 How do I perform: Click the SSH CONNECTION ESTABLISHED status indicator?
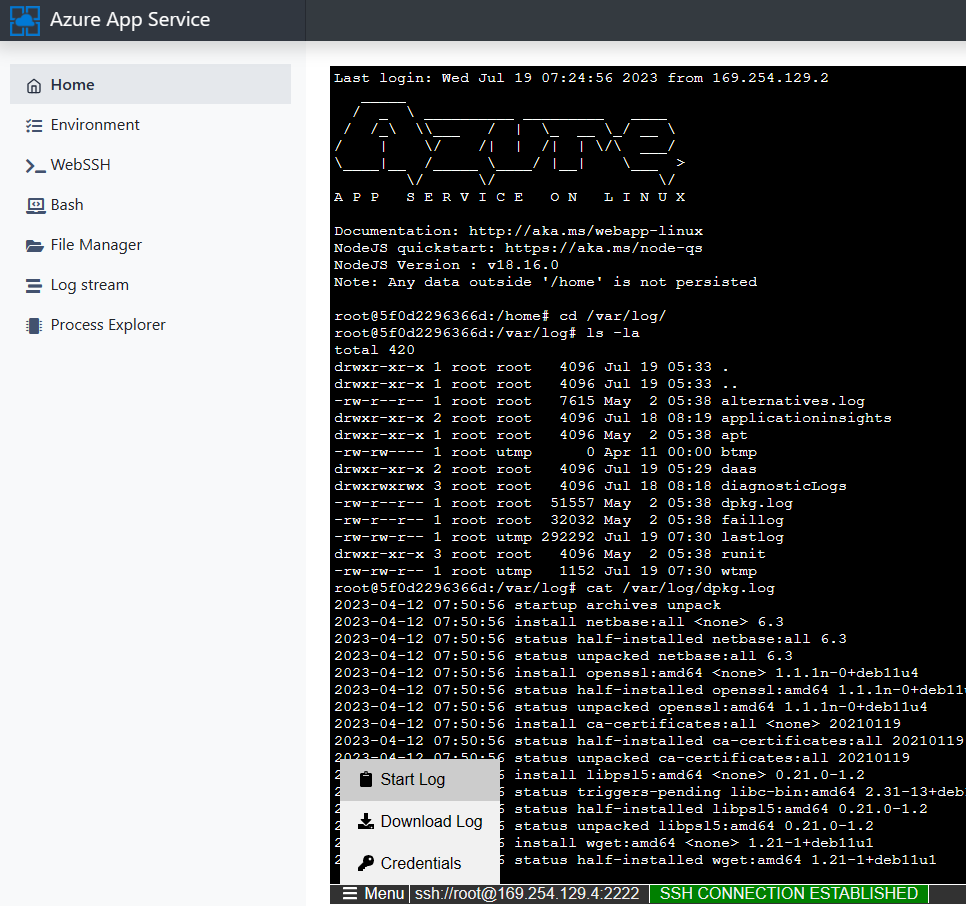[x=788, y=893]
